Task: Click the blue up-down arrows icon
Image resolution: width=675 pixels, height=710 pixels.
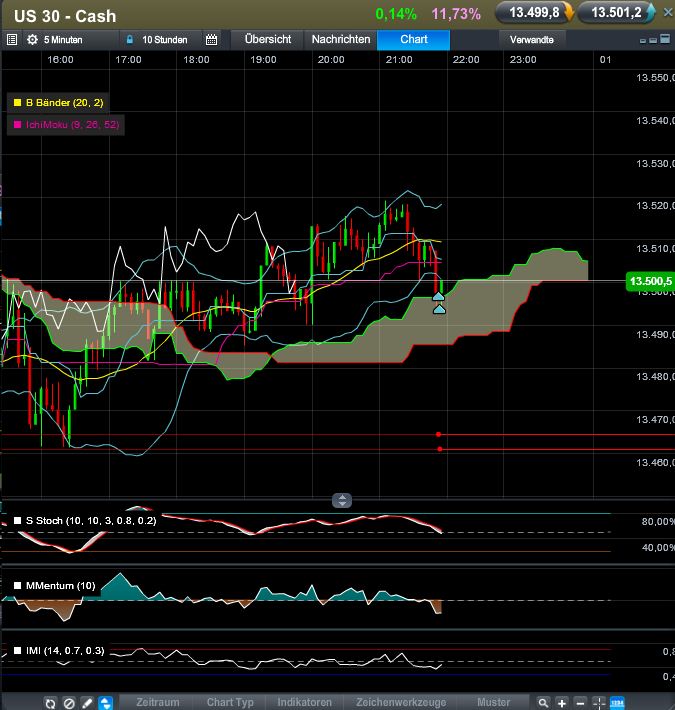Action: tap(106, 703)
